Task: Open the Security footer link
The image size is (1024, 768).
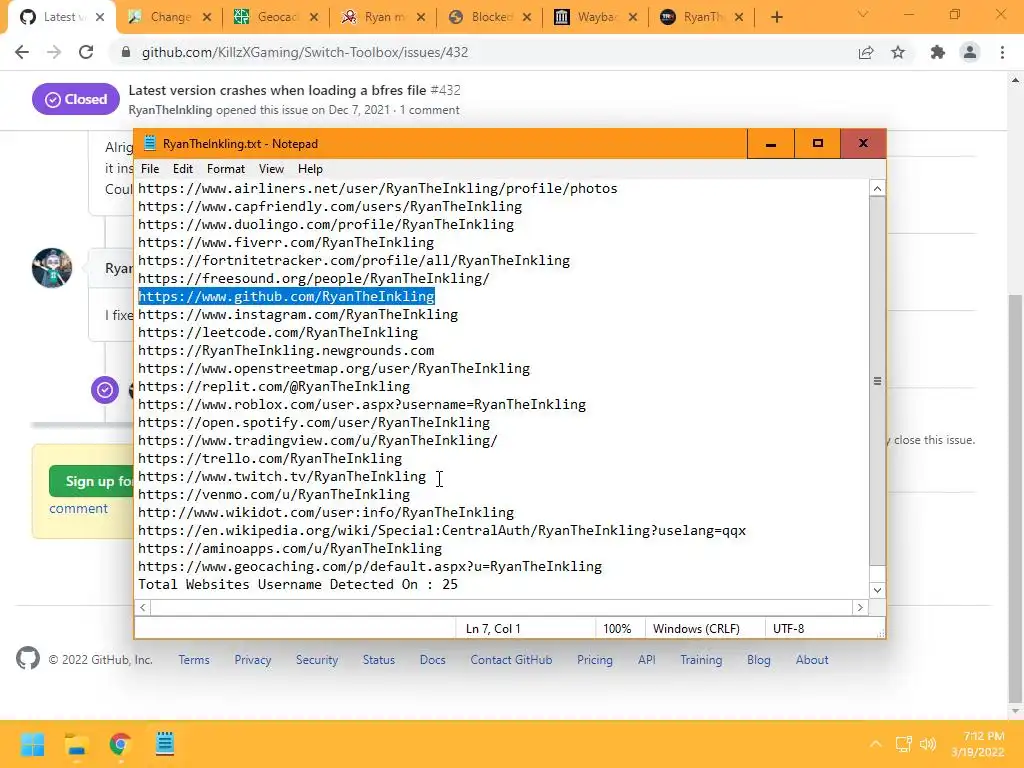Action: 317,660
